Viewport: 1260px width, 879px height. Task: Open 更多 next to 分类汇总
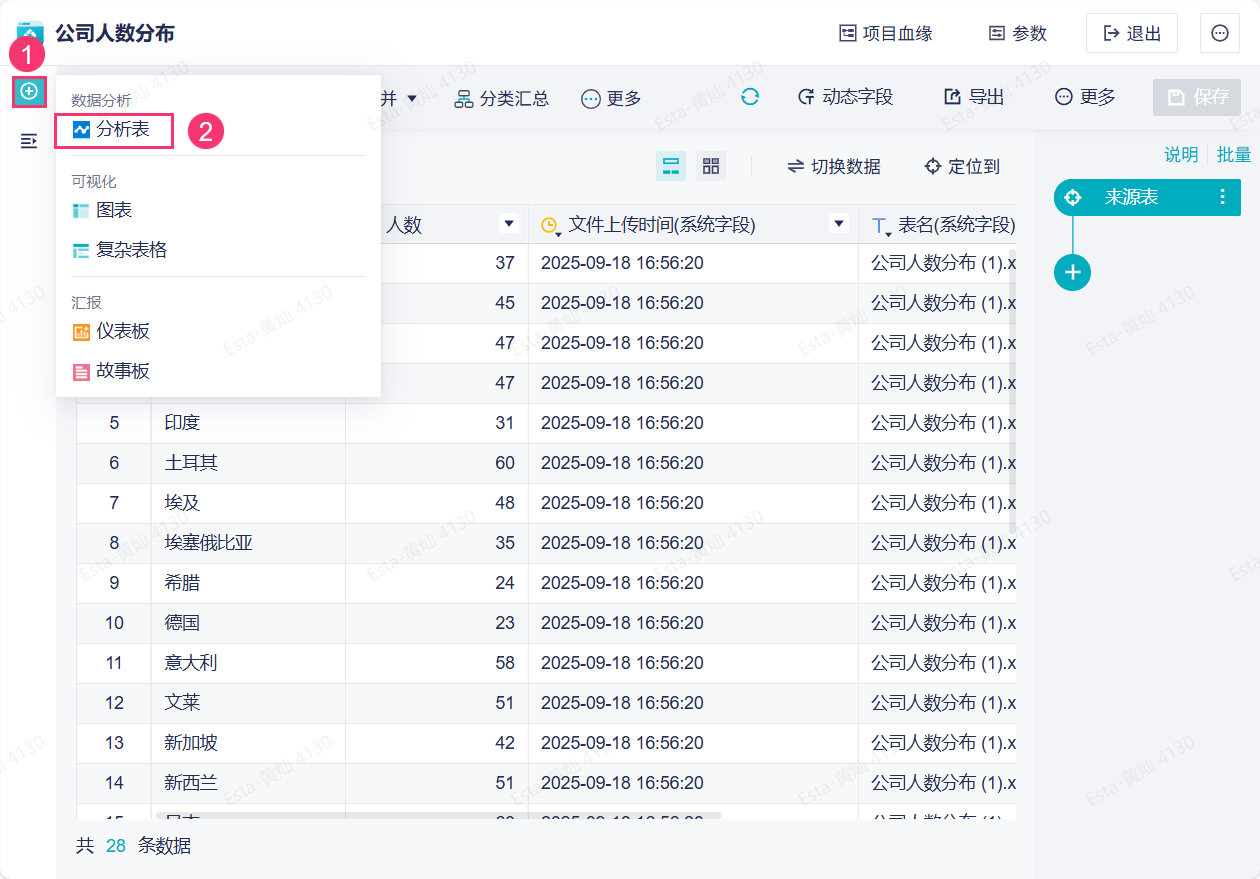611,98
